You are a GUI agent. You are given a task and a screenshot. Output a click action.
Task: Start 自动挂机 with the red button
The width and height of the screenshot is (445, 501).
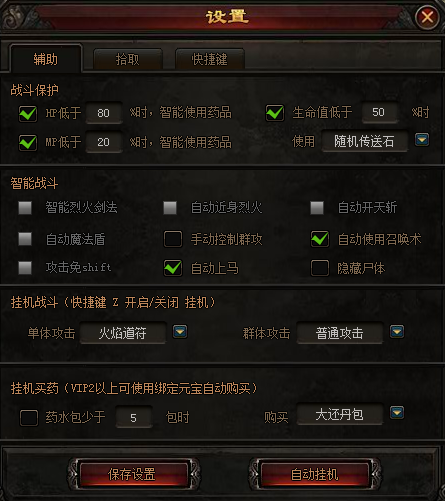point(314,474)
